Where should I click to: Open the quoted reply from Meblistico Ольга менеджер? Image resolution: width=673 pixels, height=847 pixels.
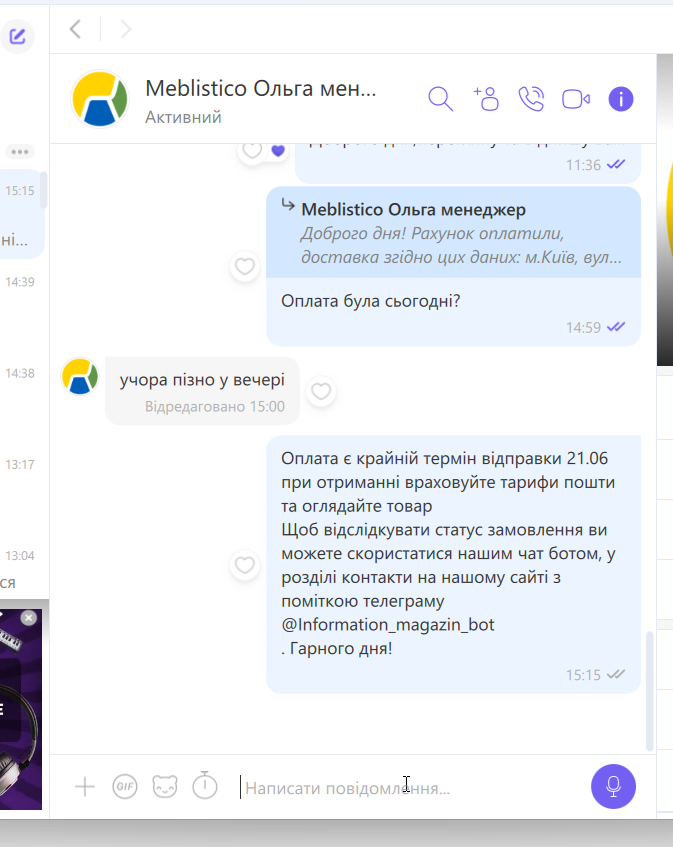point(453,233)
